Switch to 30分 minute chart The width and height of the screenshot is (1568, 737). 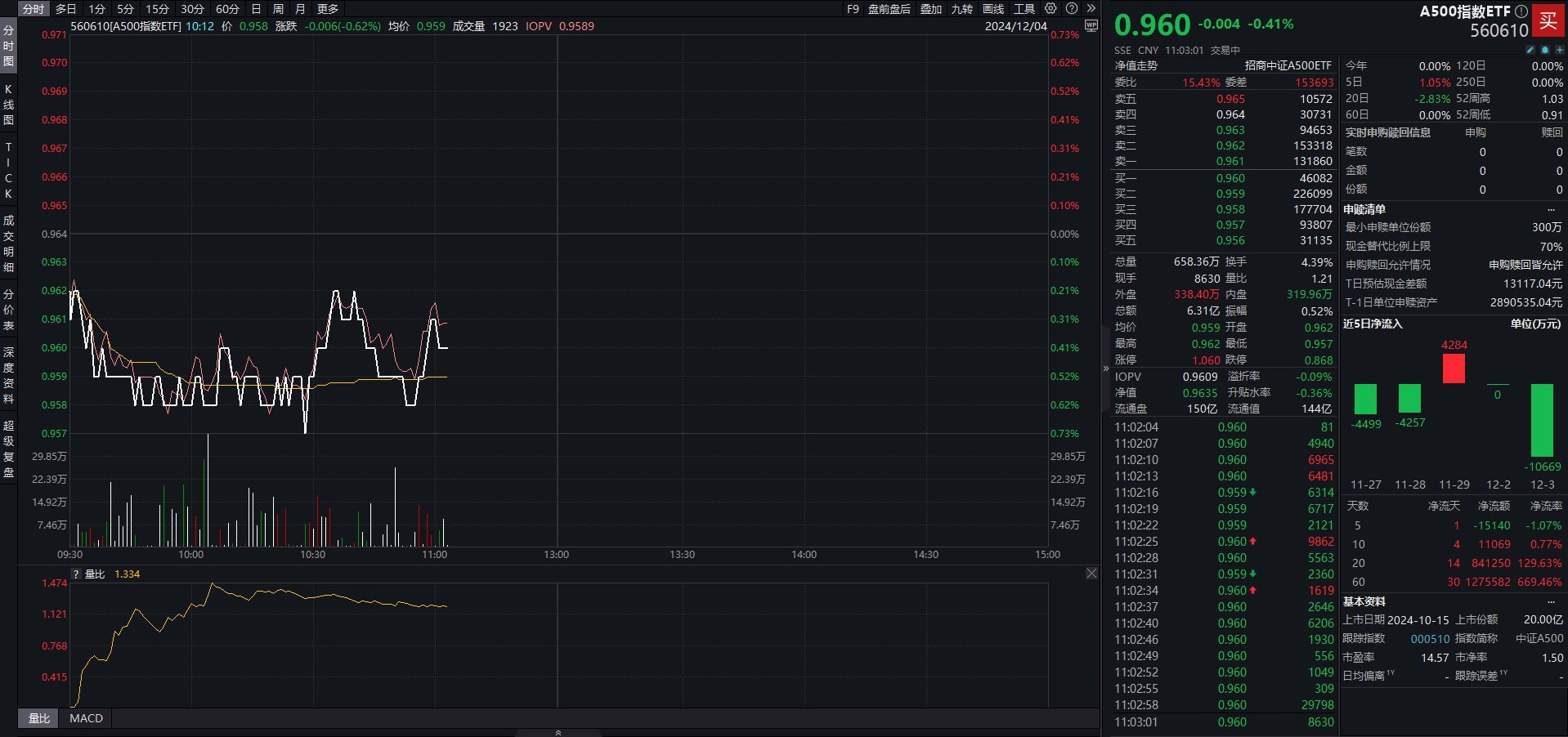pos(192,9)
